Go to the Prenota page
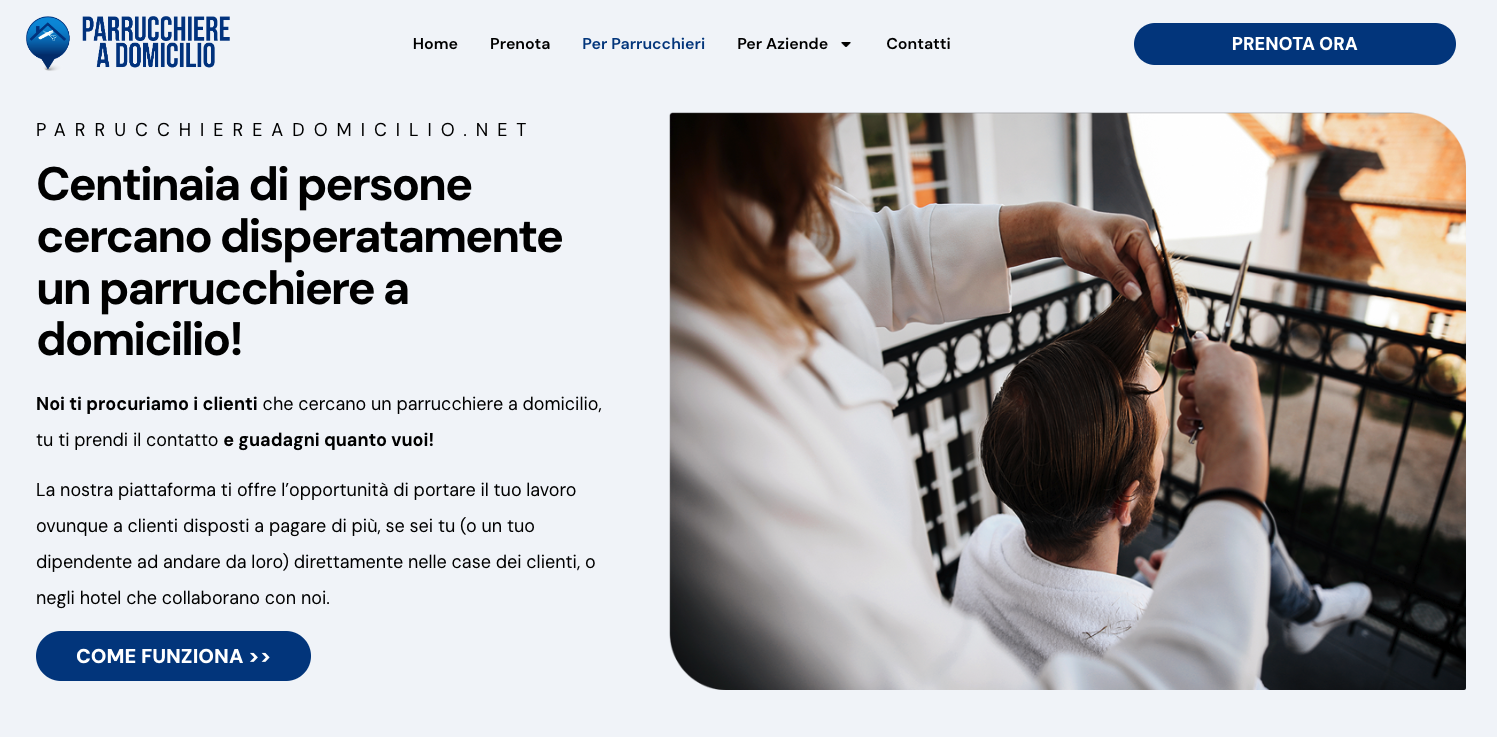 [x=520, y=44]
